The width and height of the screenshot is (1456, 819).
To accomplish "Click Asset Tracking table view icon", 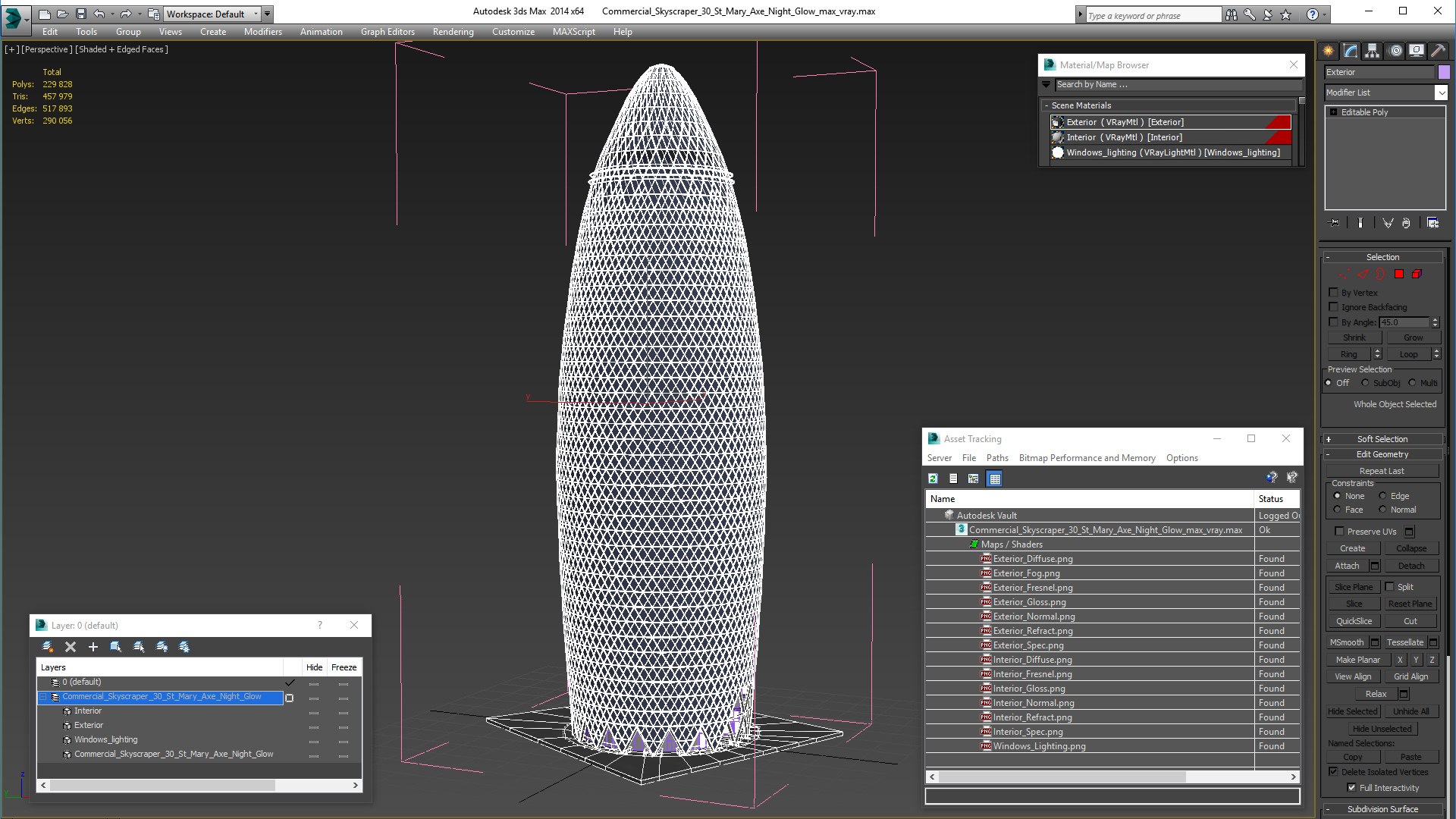I will (x=994, y=479).
